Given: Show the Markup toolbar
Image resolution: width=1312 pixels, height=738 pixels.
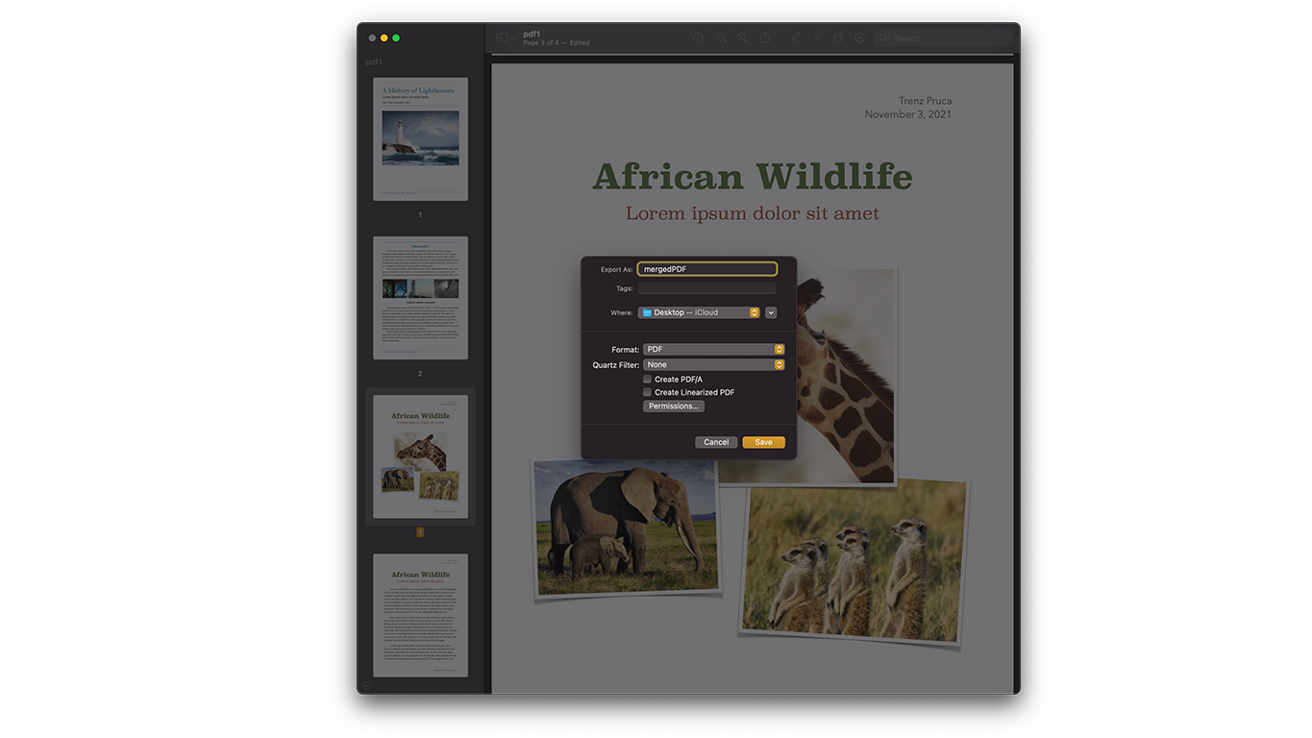Looking at the screenshot, I should coord(859,38).
